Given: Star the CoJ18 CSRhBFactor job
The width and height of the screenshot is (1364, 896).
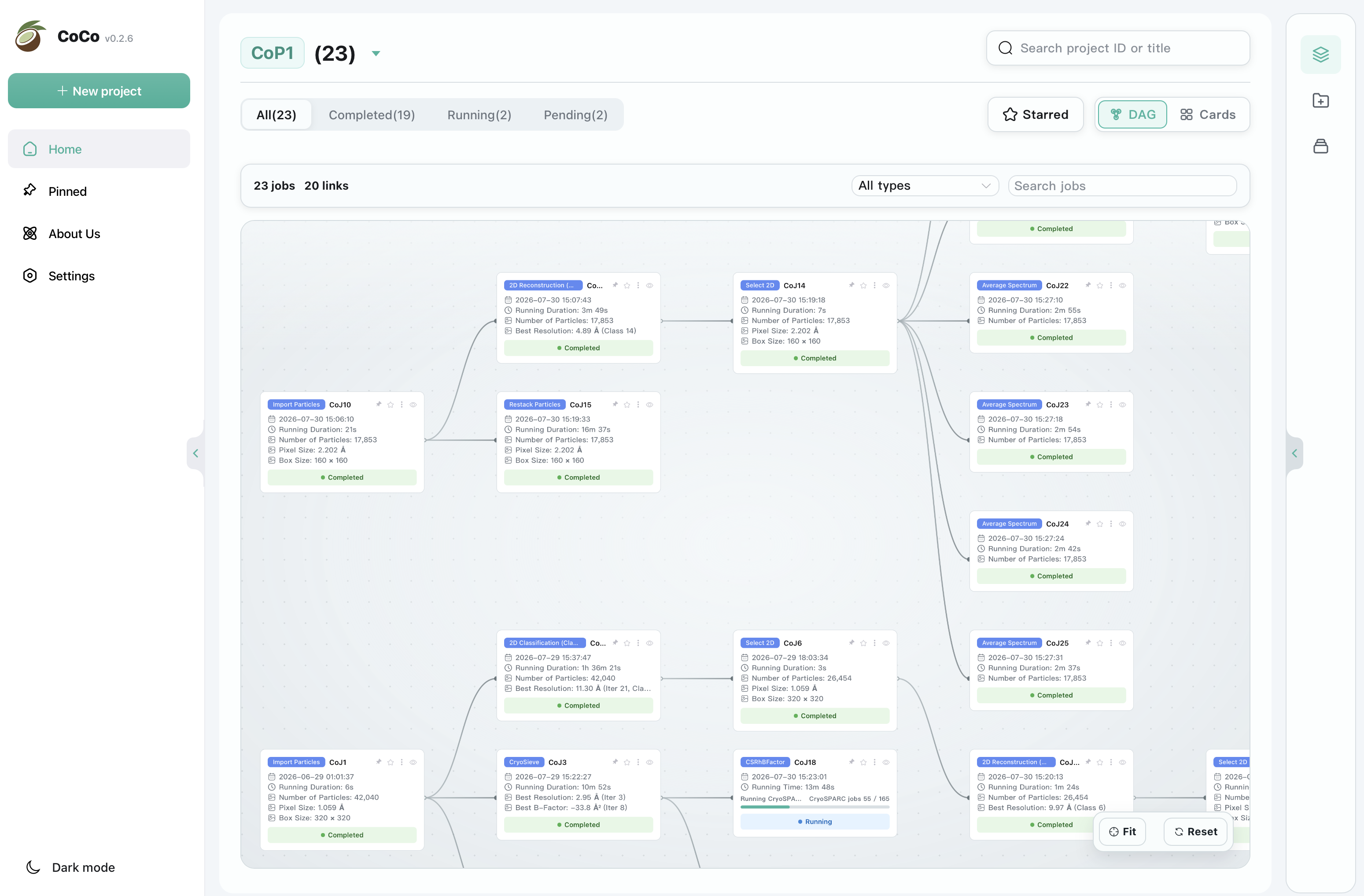Looking at the screenshot, I should 863,762.
